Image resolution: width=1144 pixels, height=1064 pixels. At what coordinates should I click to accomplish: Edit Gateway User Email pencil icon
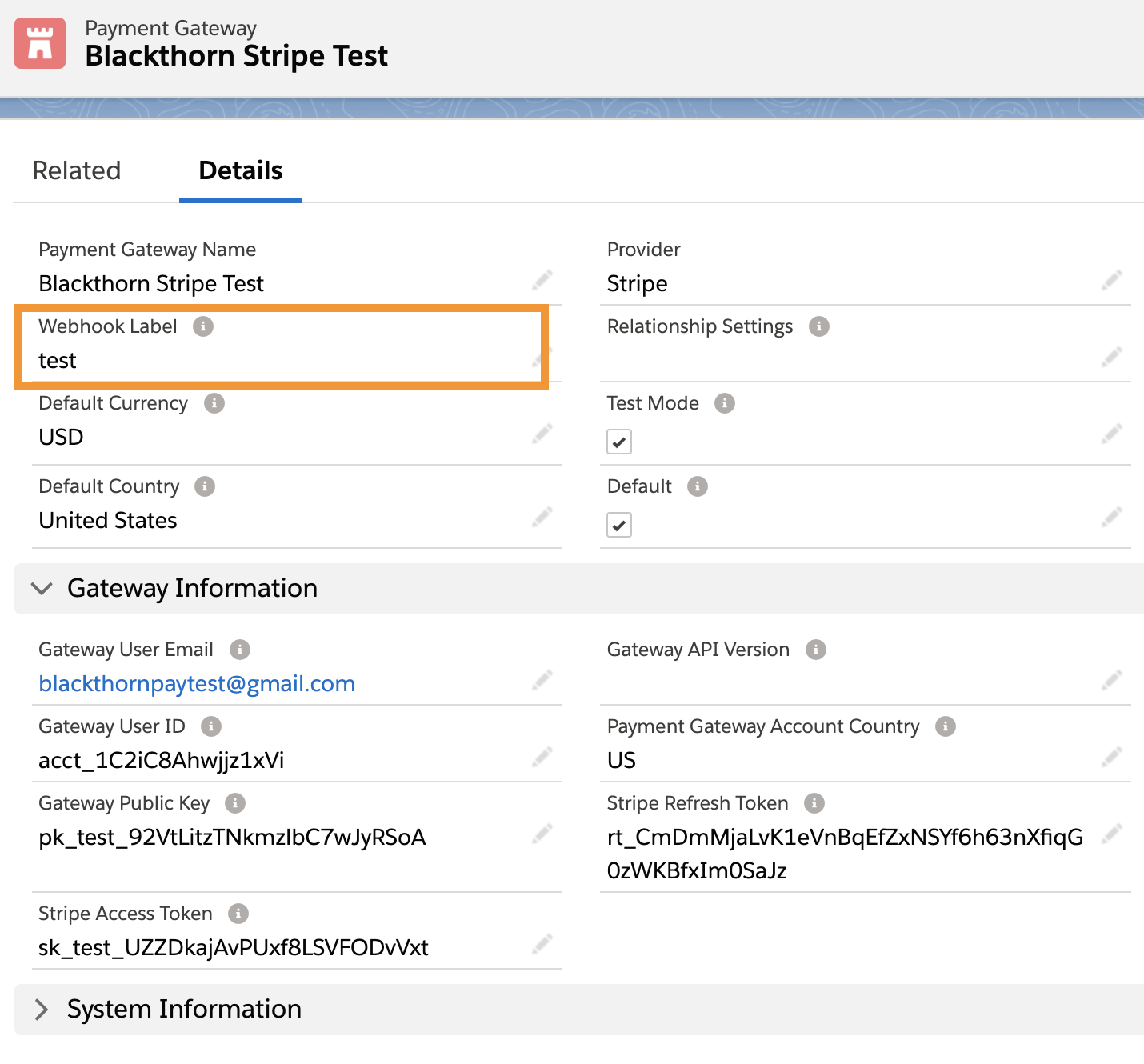coord(542,680)
